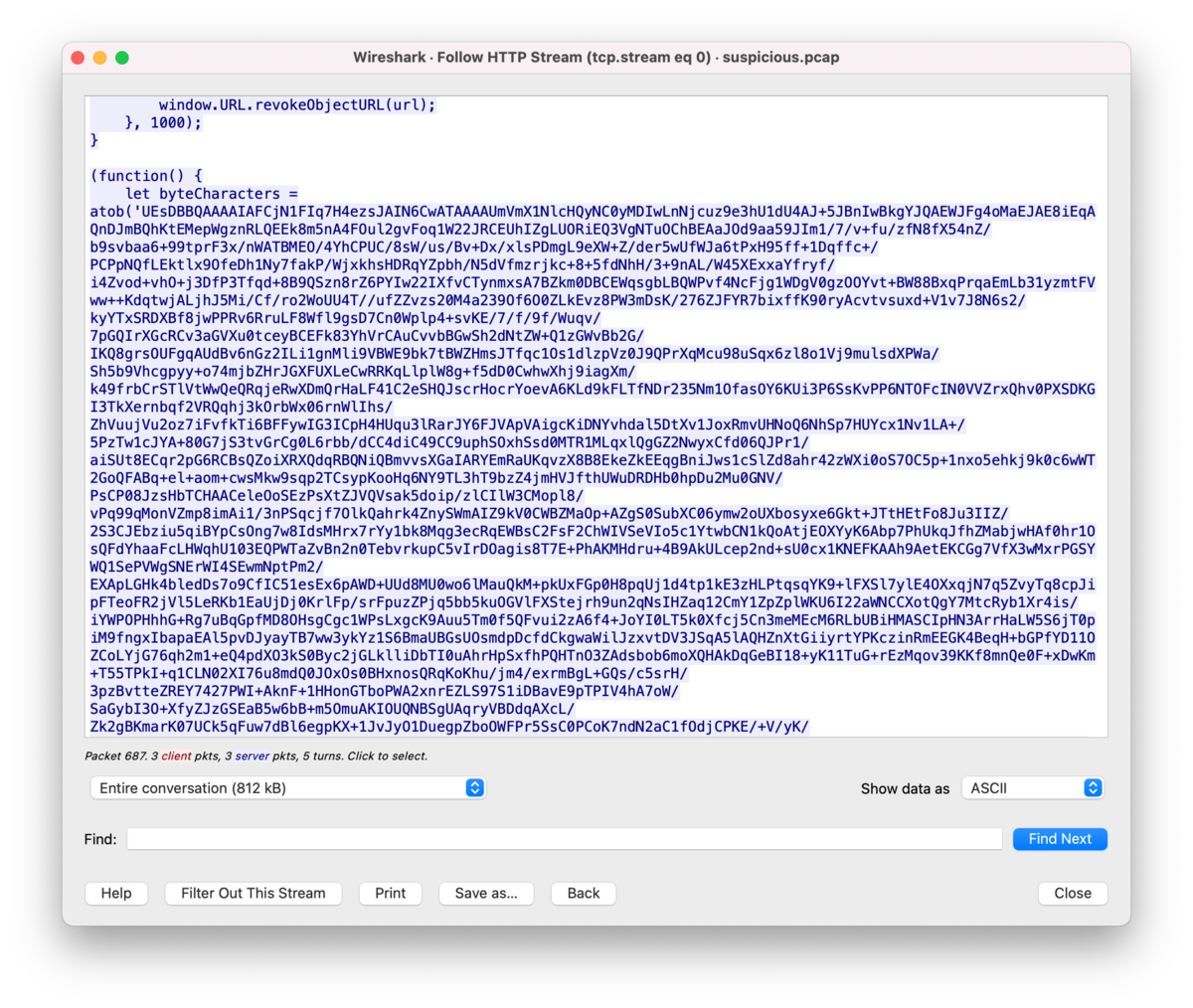Image resolution: width=1193 pixels, height=1008 pixels.
Task: Click the Packet 687 status text
Action: click(x=256, y=756)
